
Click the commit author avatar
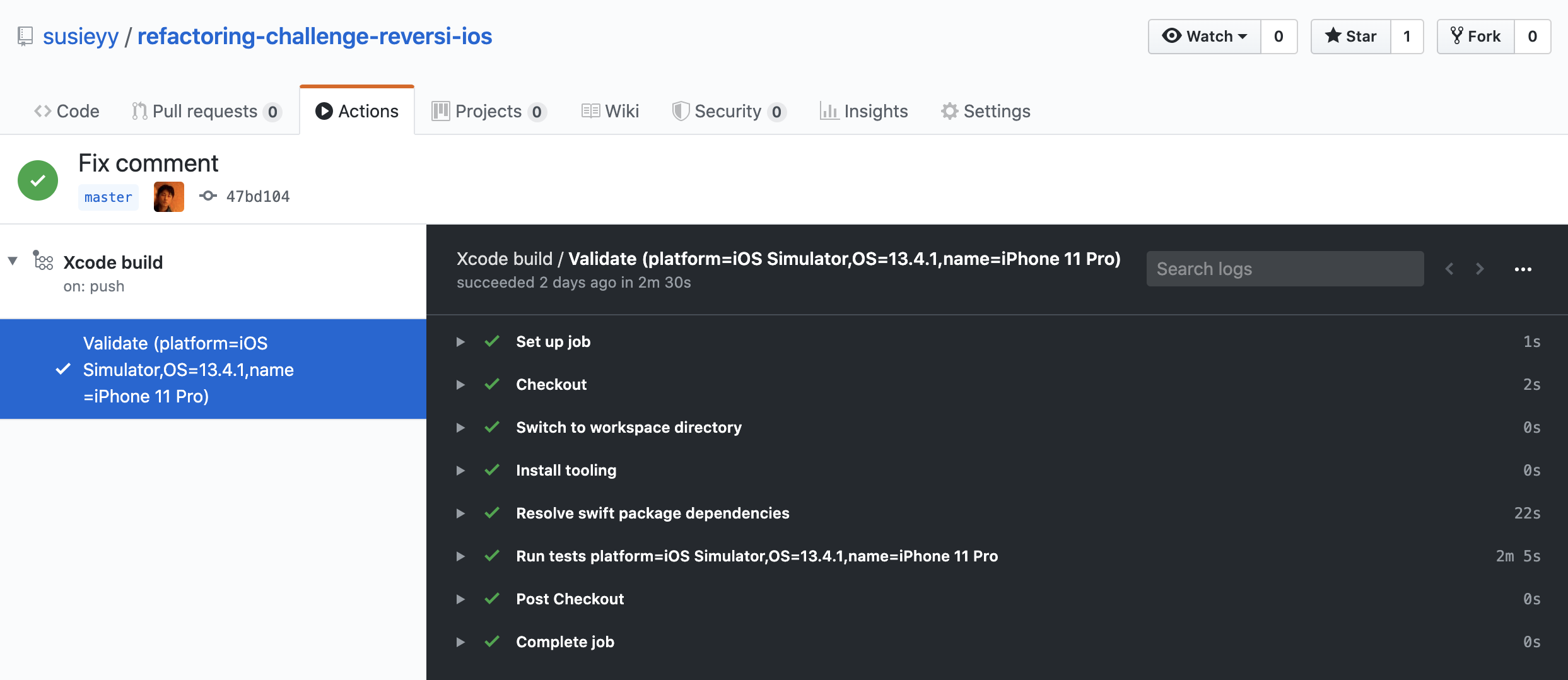click(169, 197)
